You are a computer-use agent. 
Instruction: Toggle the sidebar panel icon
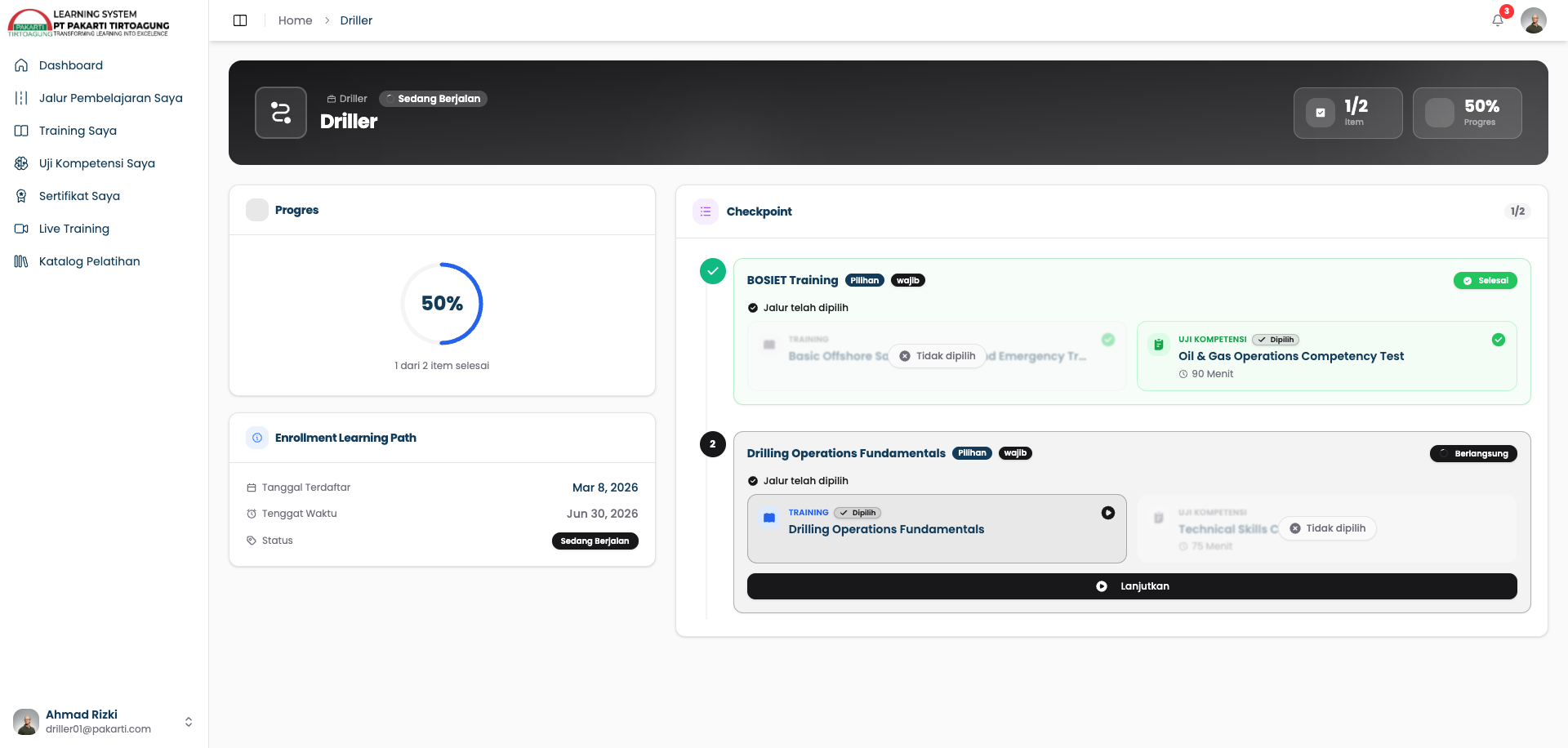240,20
